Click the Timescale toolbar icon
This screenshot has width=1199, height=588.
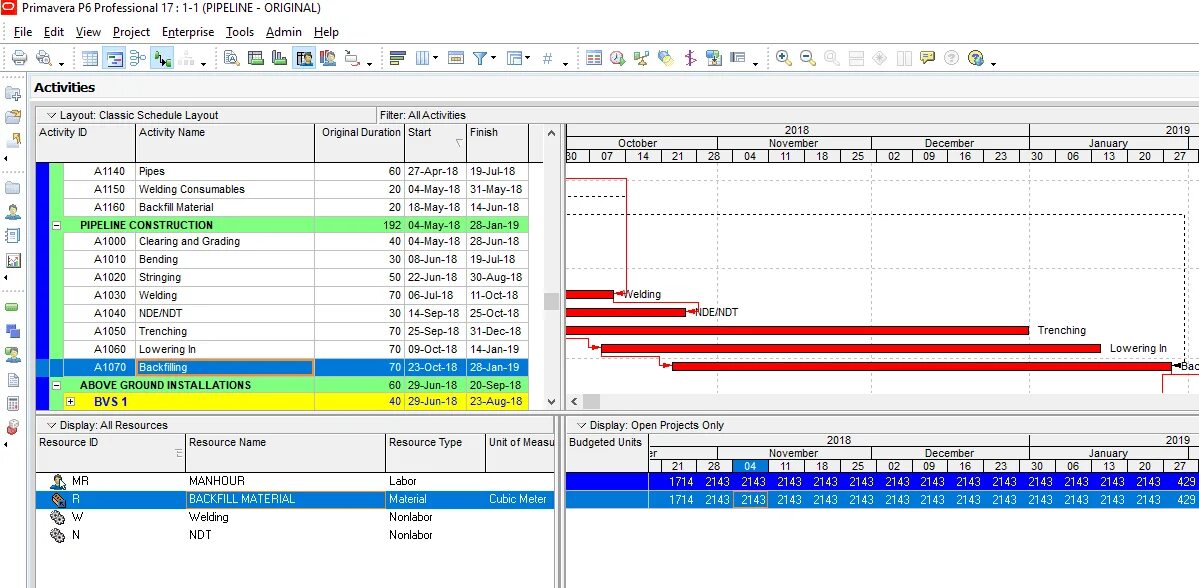[456, 58]
